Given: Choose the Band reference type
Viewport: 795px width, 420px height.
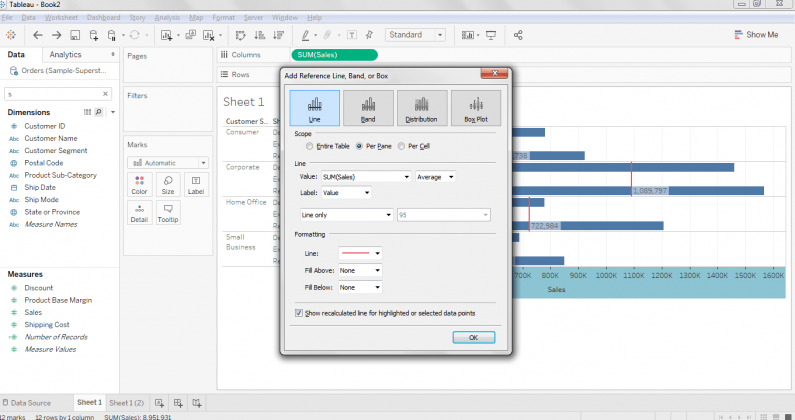Looking at the screenshot, I should [369, 108].
